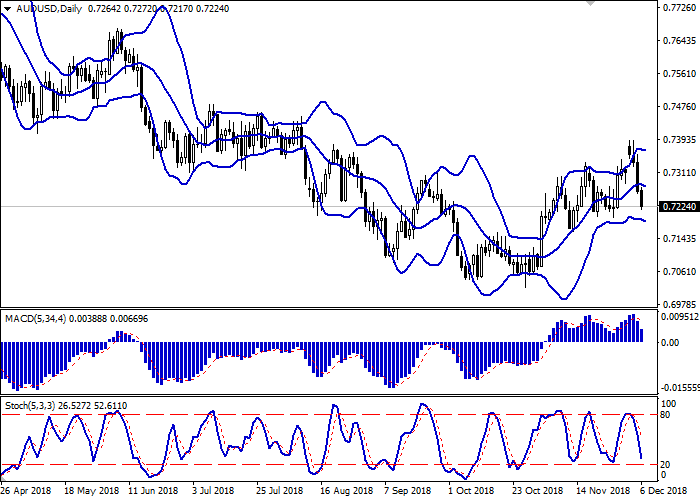
Task: Click the 0.74760 price scale value
Action: coord(679,107)
